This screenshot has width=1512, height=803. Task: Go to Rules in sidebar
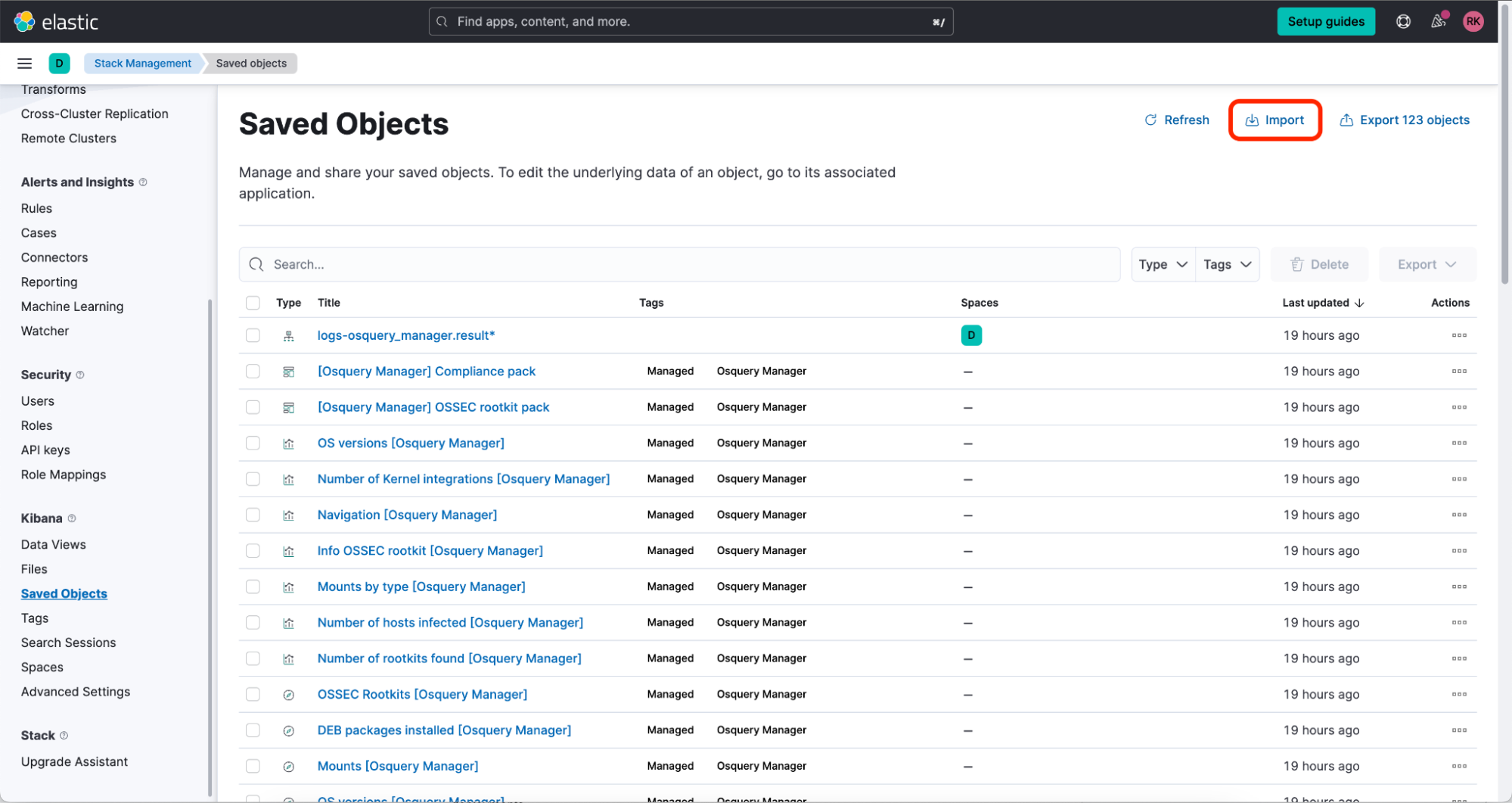point(36,208)
